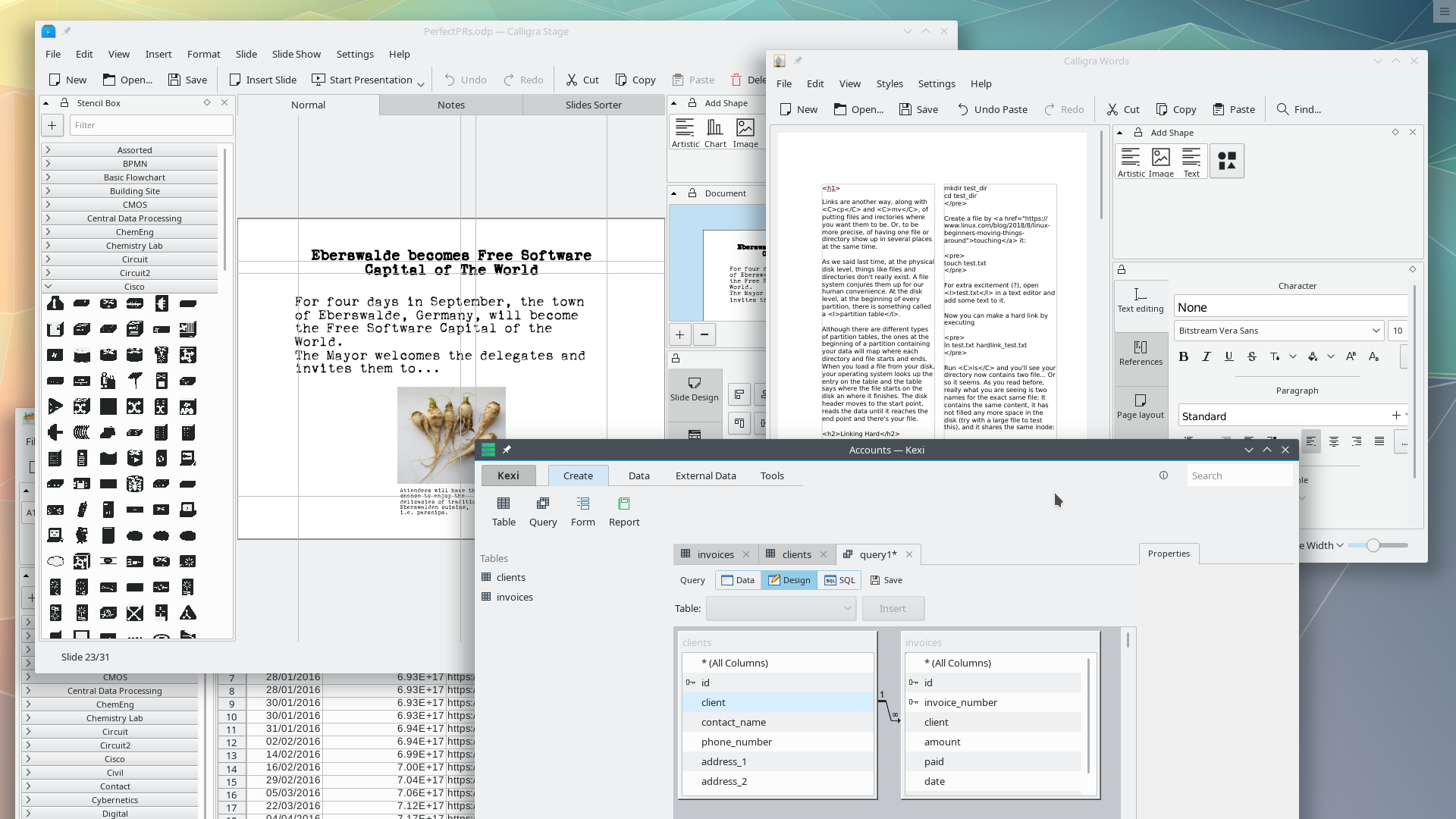Switch query1 to SQL view
1456x819 pixels.
839,580
